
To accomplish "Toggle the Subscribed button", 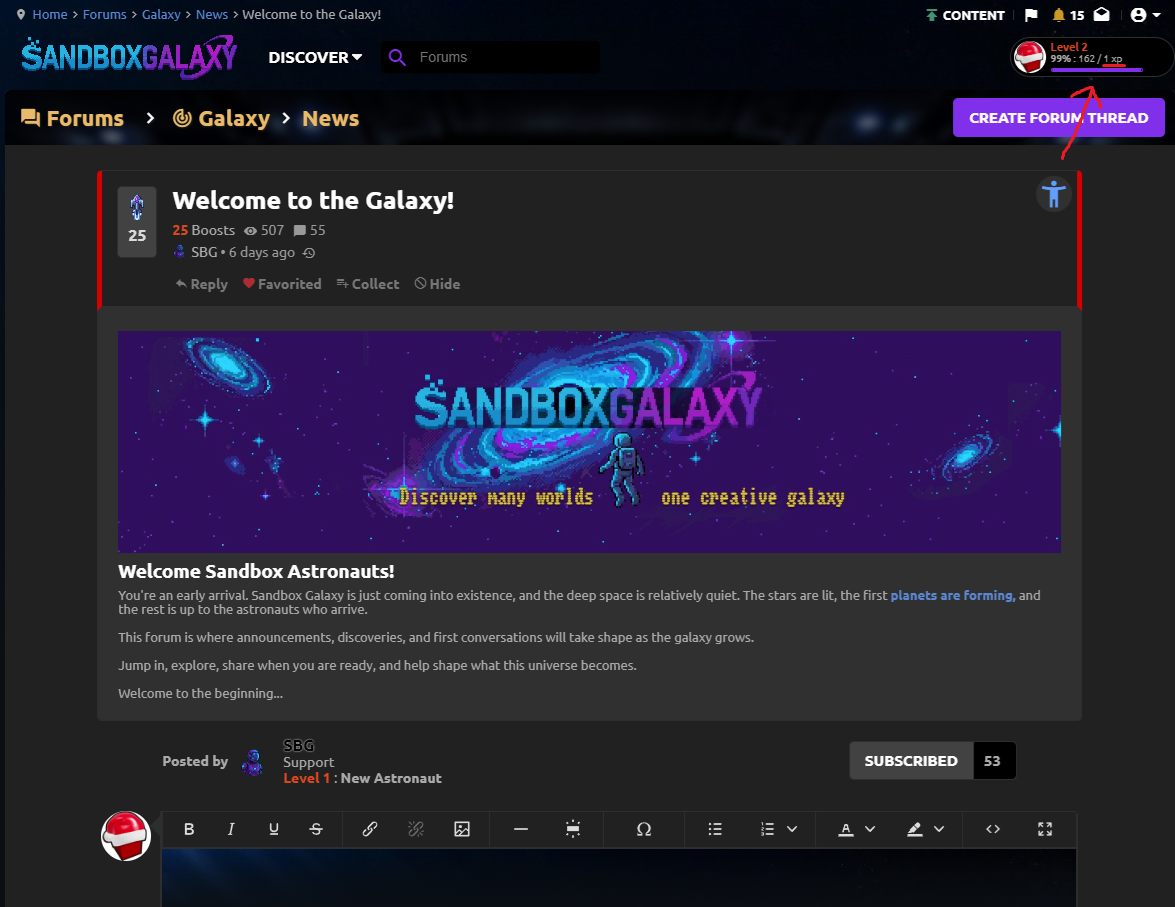I will pos(911,761).
